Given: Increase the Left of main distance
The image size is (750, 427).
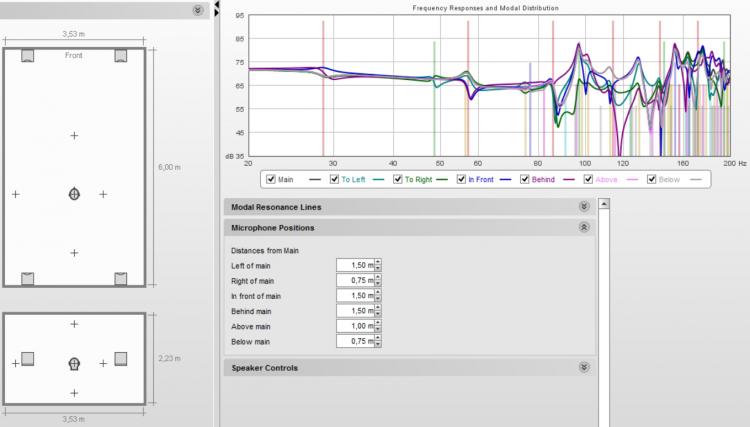Looking at the screenshot, I should [x=378, y=261].
